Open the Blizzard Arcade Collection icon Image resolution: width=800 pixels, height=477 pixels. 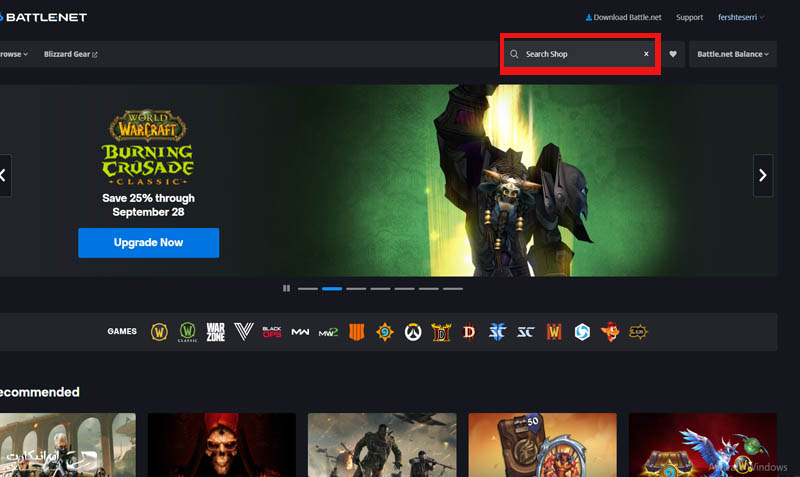(638, 332)
